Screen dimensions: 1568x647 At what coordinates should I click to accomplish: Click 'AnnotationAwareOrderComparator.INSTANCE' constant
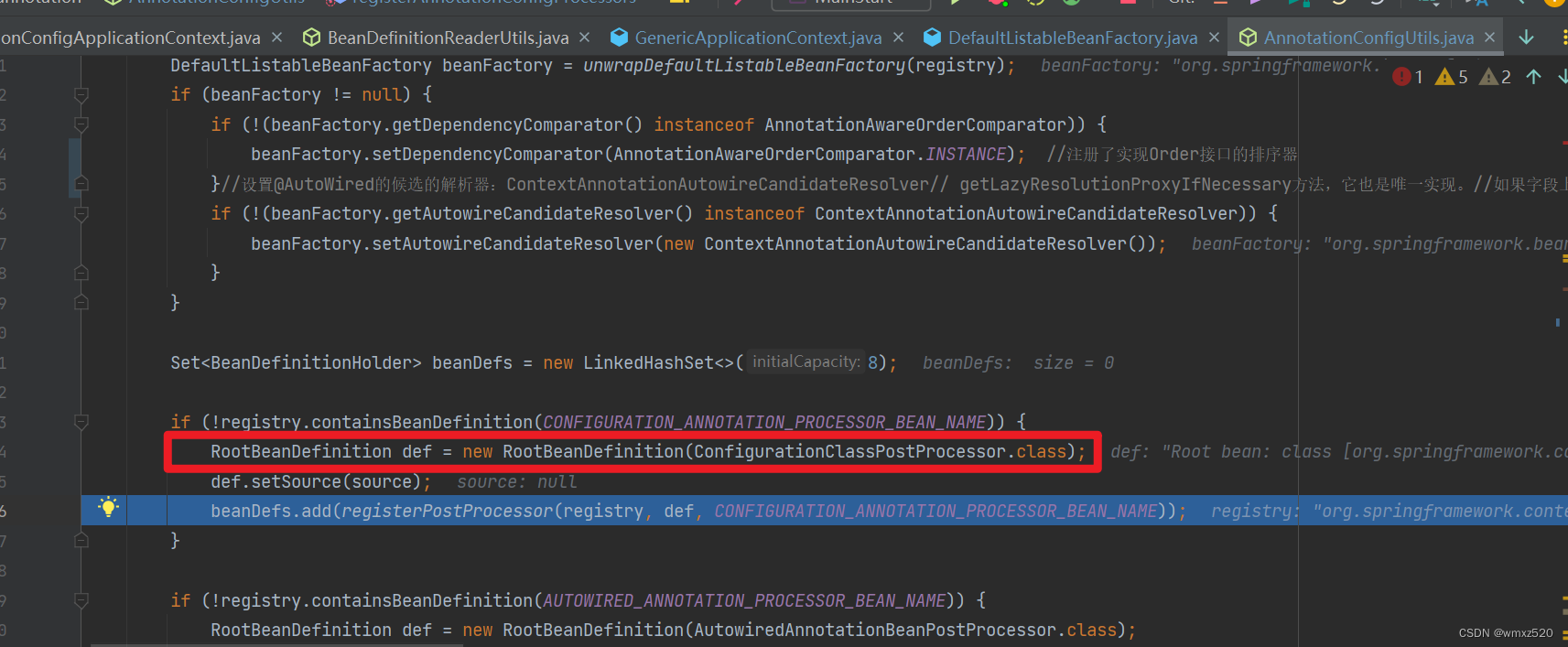coord(810,155)
